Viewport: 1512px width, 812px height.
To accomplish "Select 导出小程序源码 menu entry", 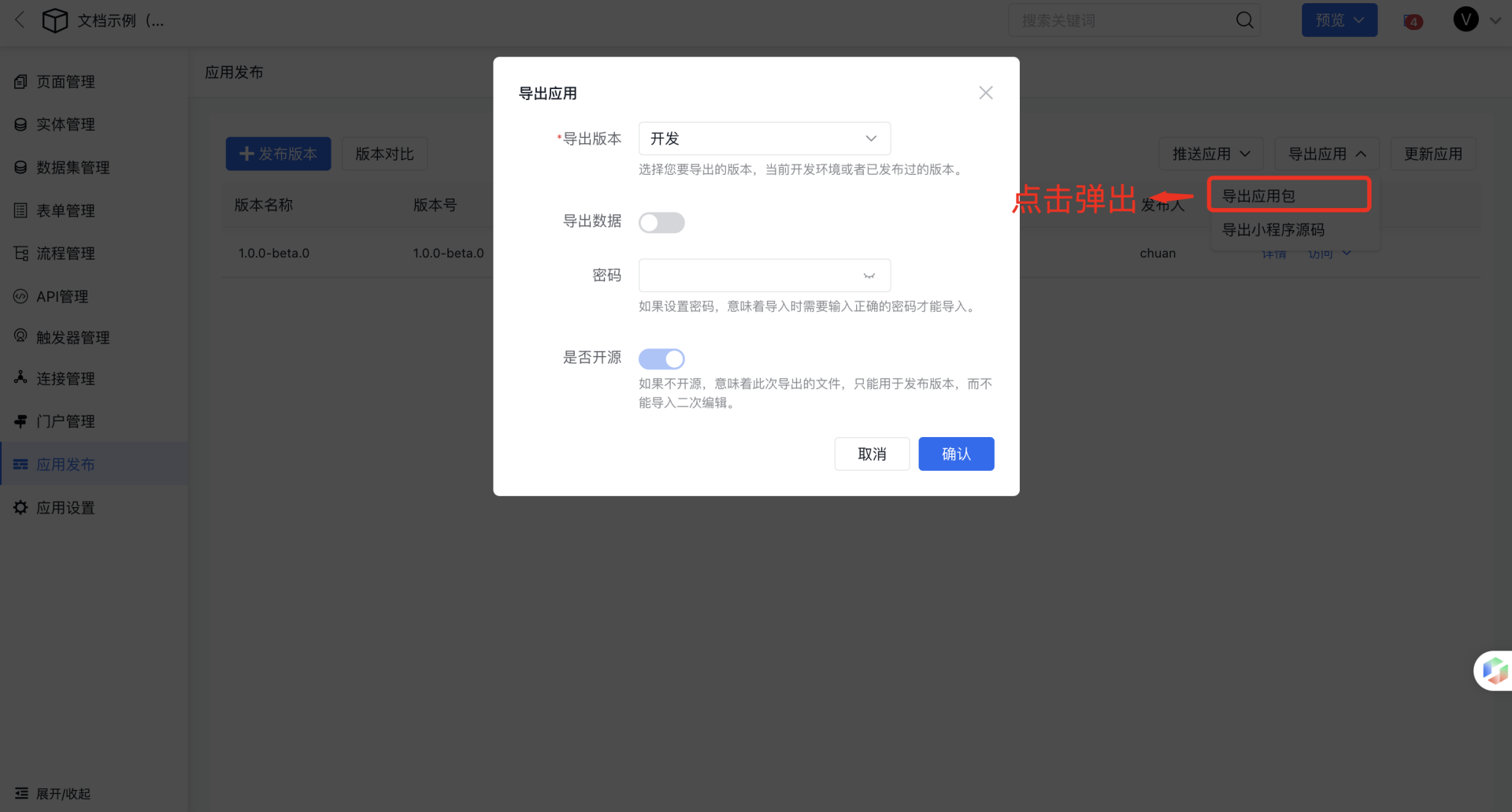I will coord(1273,229).
